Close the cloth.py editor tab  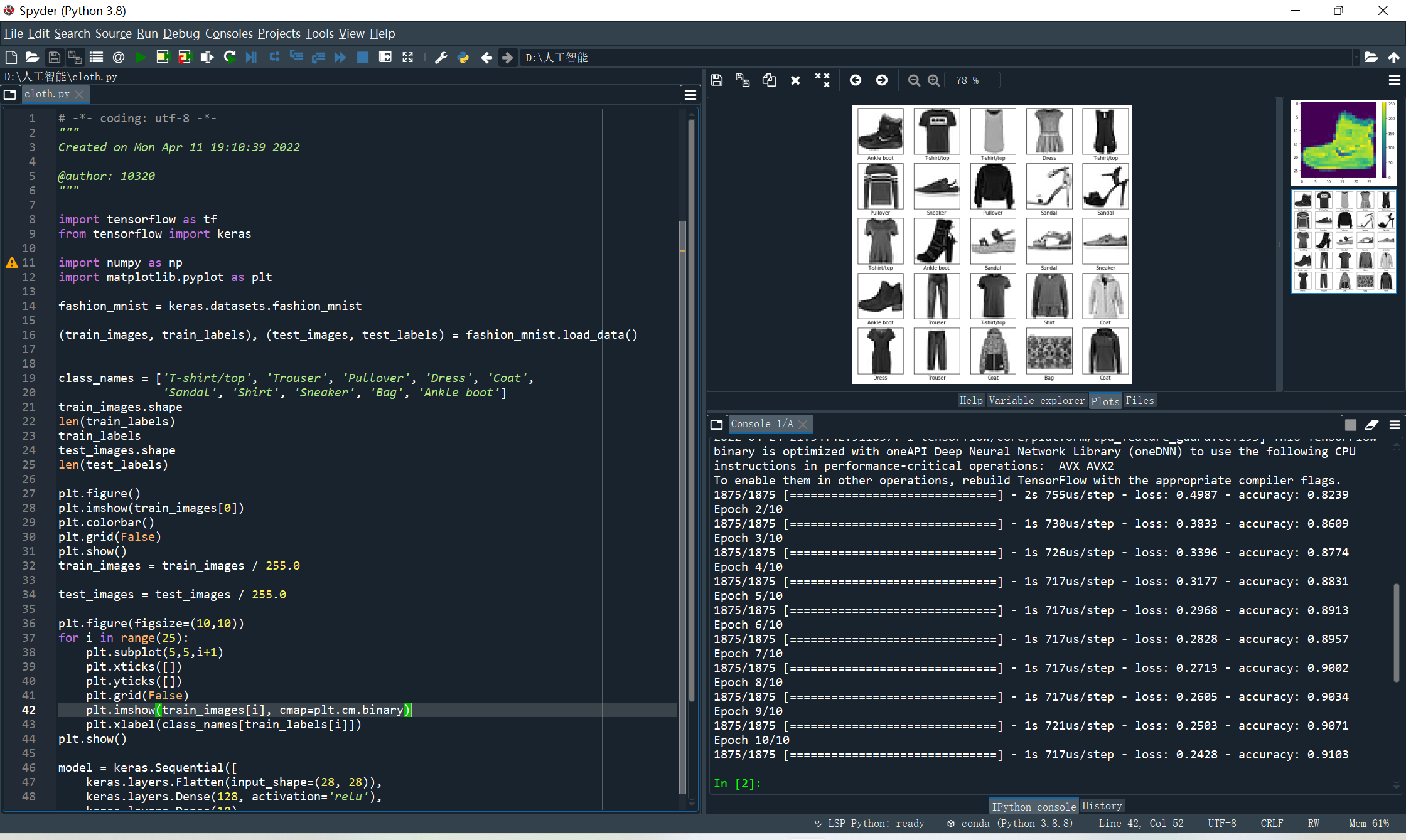tap(79, 94)
